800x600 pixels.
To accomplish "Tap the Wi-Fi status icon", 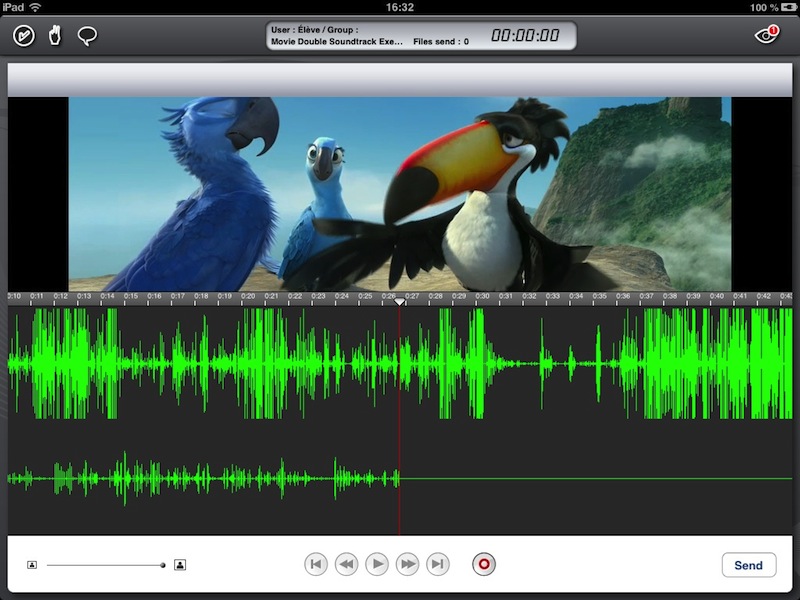I will [35, 7].
